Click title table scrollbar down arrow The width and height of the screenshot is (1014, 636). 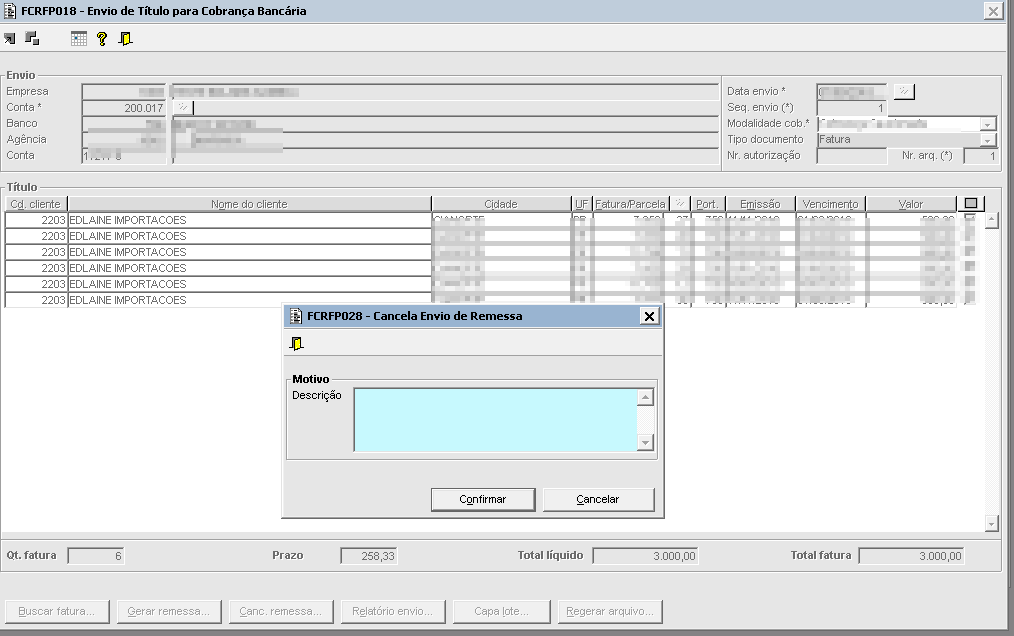coord(992,523)
